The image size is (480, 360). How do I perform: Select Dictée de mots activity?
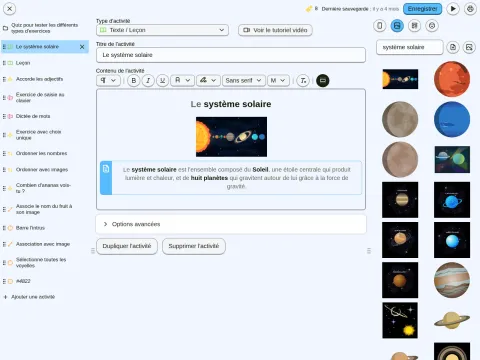click(45, 116)
